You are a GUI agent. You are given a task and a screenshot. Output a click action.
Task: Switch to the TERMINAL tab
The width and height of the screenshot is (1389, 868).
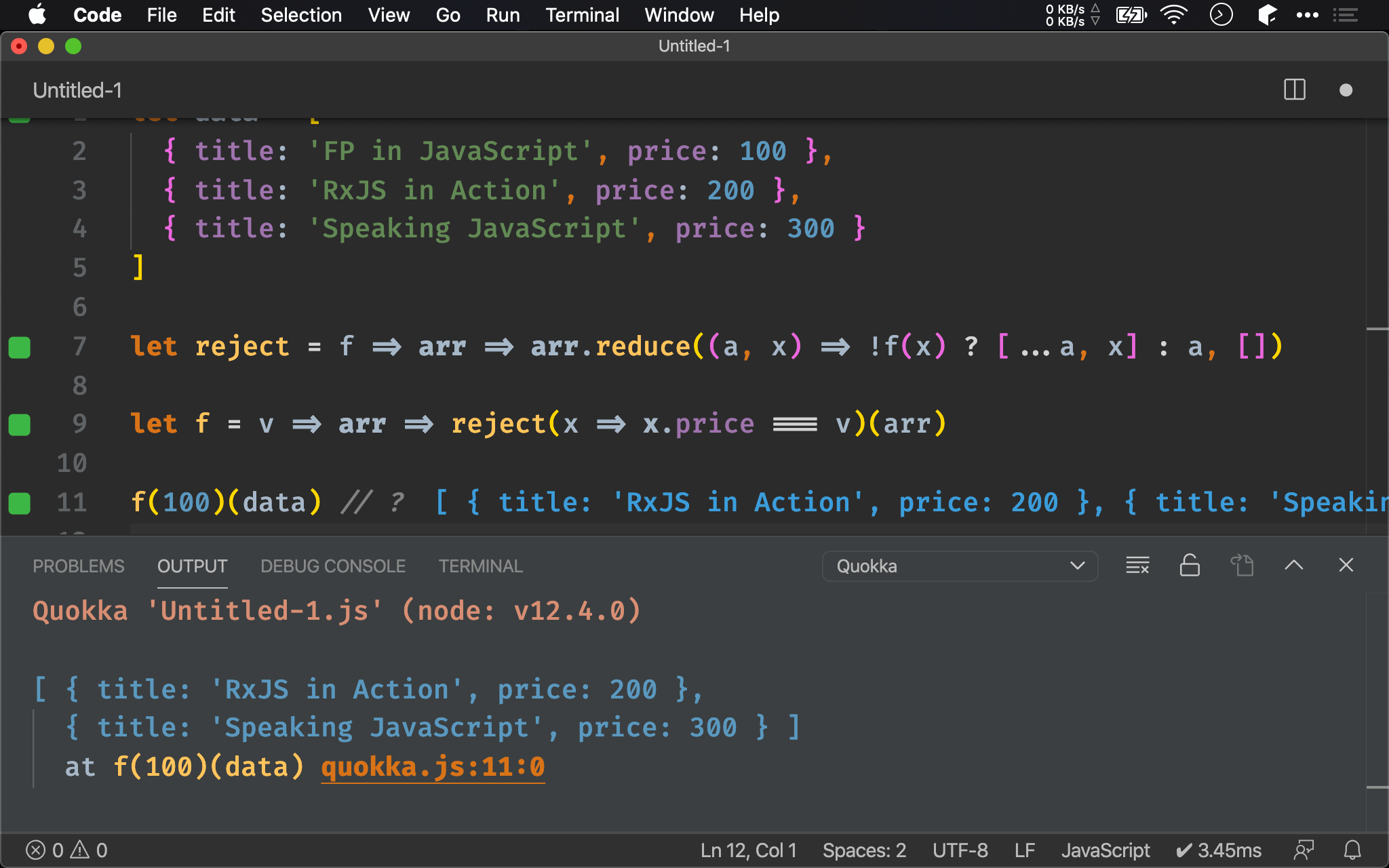[480, 566]
